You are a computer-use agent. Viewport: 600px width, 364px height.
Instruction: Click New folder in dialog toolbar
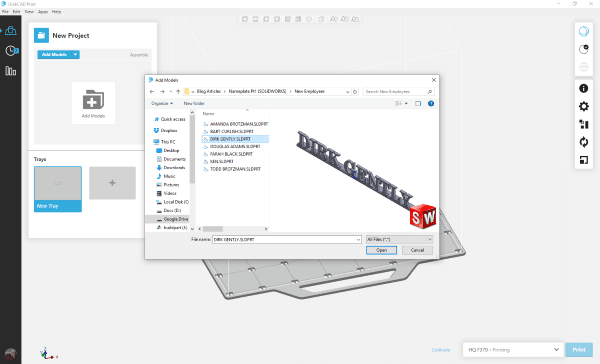point(194,103)
